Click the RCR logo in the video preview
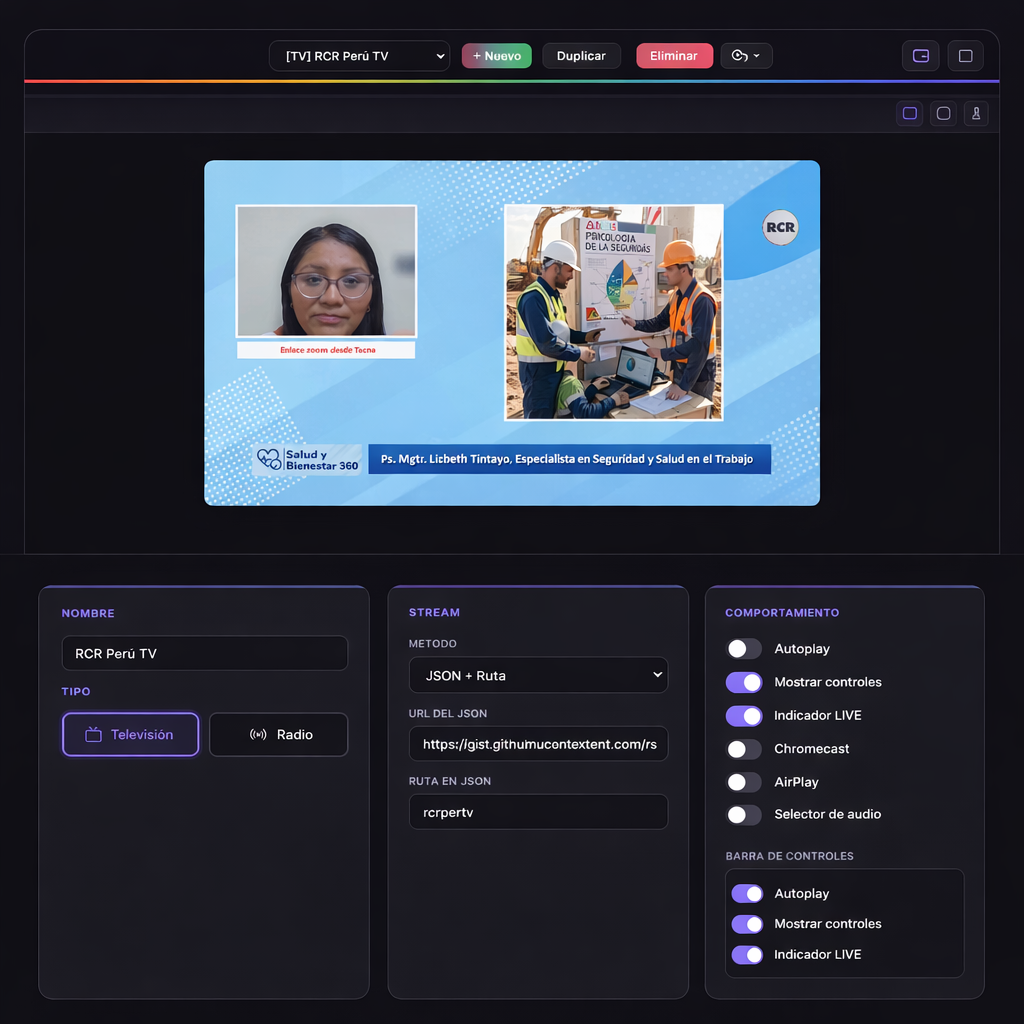This screenshot has height=1024, width=1024. pyautogui.click(x=780, y=227)
